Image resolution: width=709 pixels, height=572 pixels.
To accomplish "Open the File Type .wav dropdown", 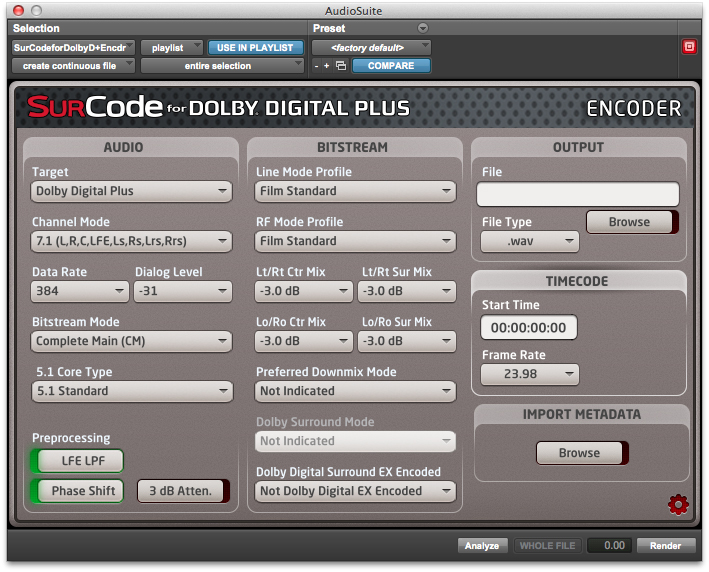I will pyautogui.click(x=529, y=241).
